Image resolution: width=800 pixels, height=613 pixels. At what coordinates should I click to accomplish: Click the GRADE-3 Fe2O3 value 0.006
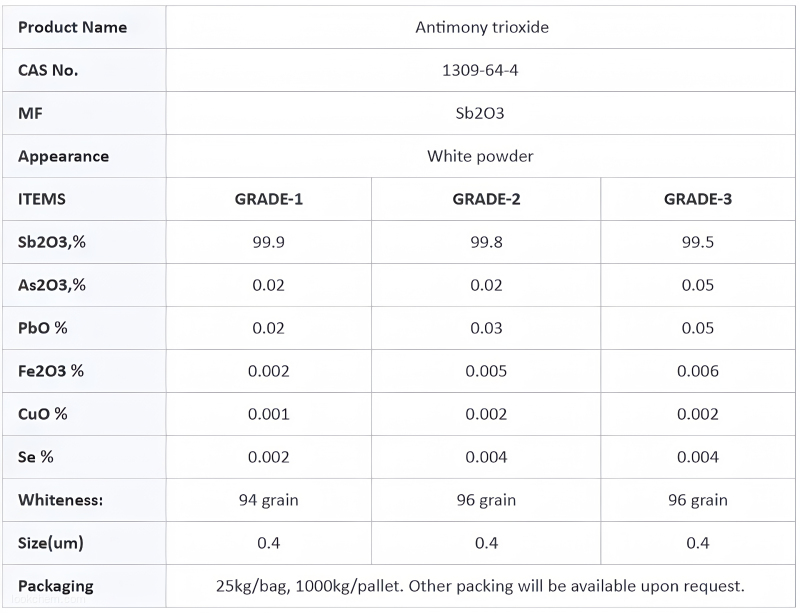click(698, 371)
